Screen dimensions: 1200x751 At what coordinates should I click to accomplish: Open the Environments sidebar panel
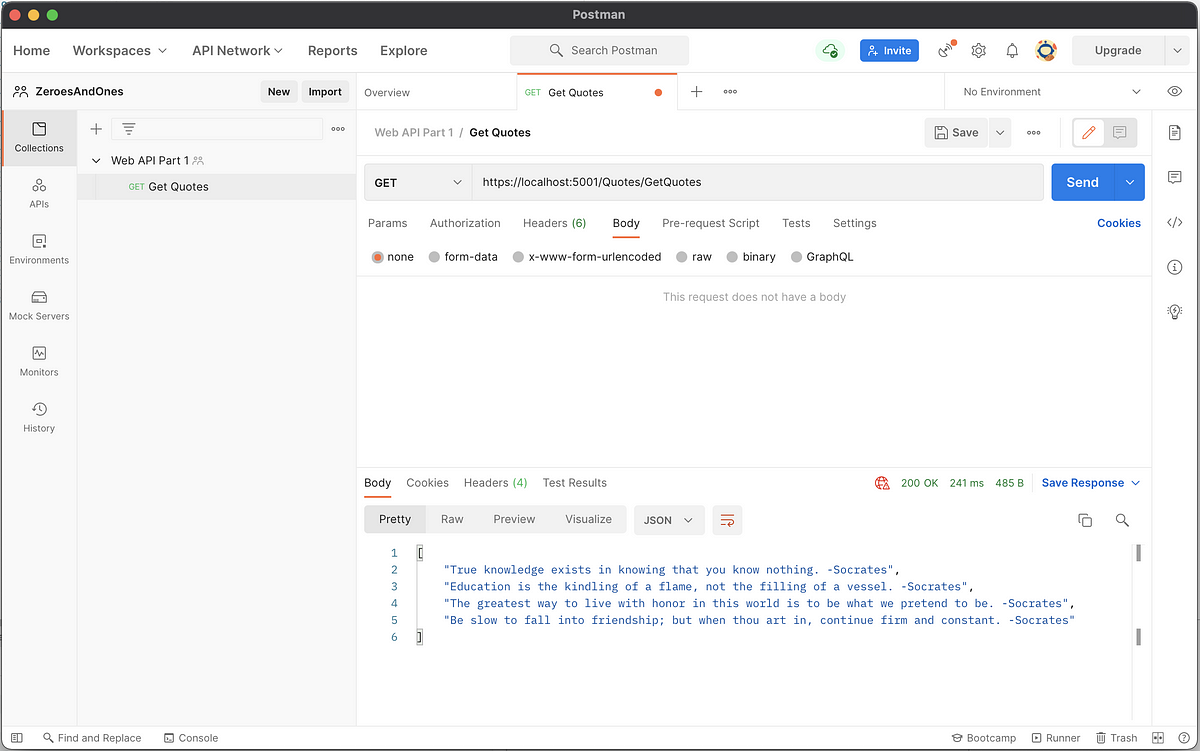pyautogui.click(x=39, y=249)
